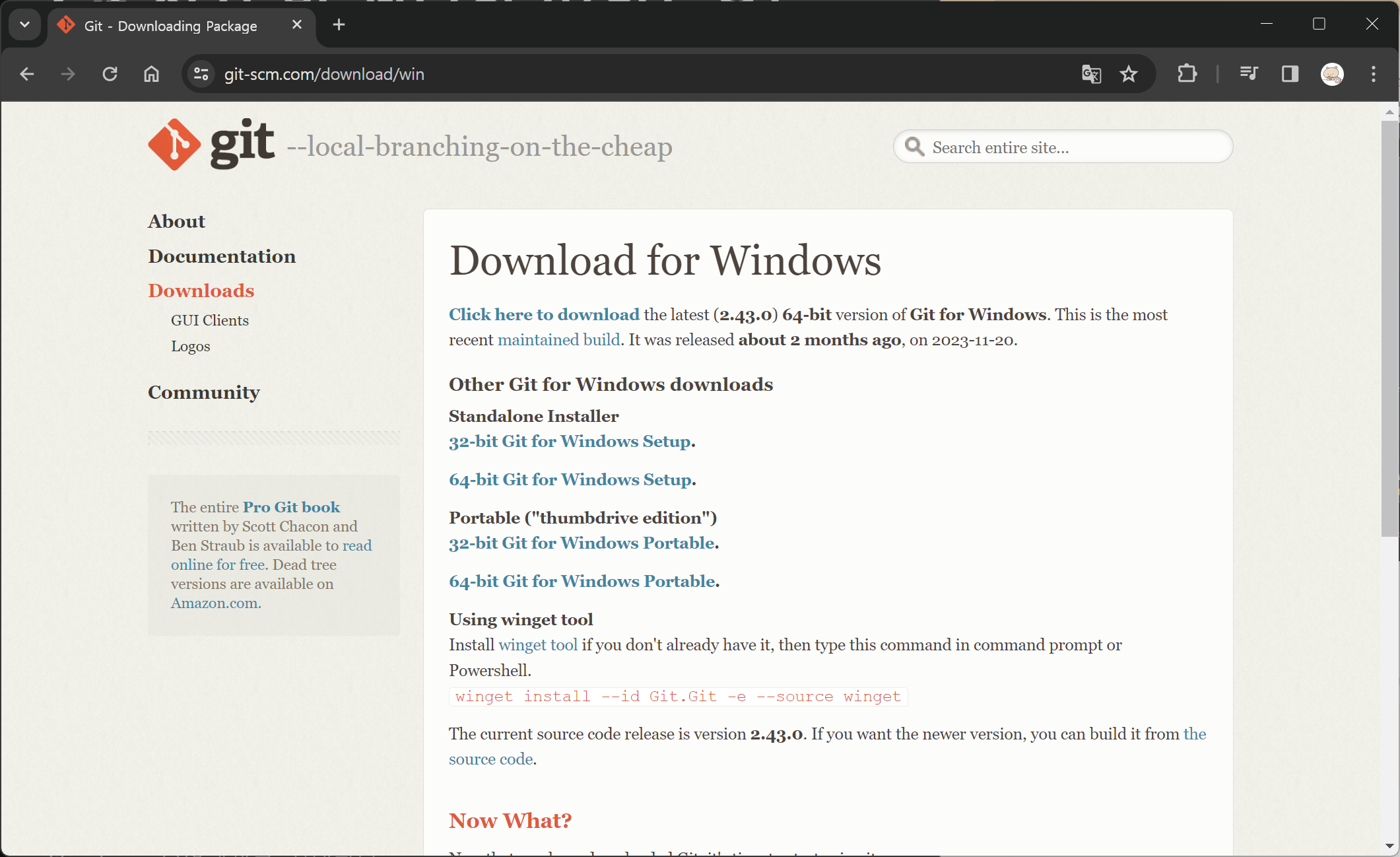Select the Git - Downloading Package tab

coord(182,26)
